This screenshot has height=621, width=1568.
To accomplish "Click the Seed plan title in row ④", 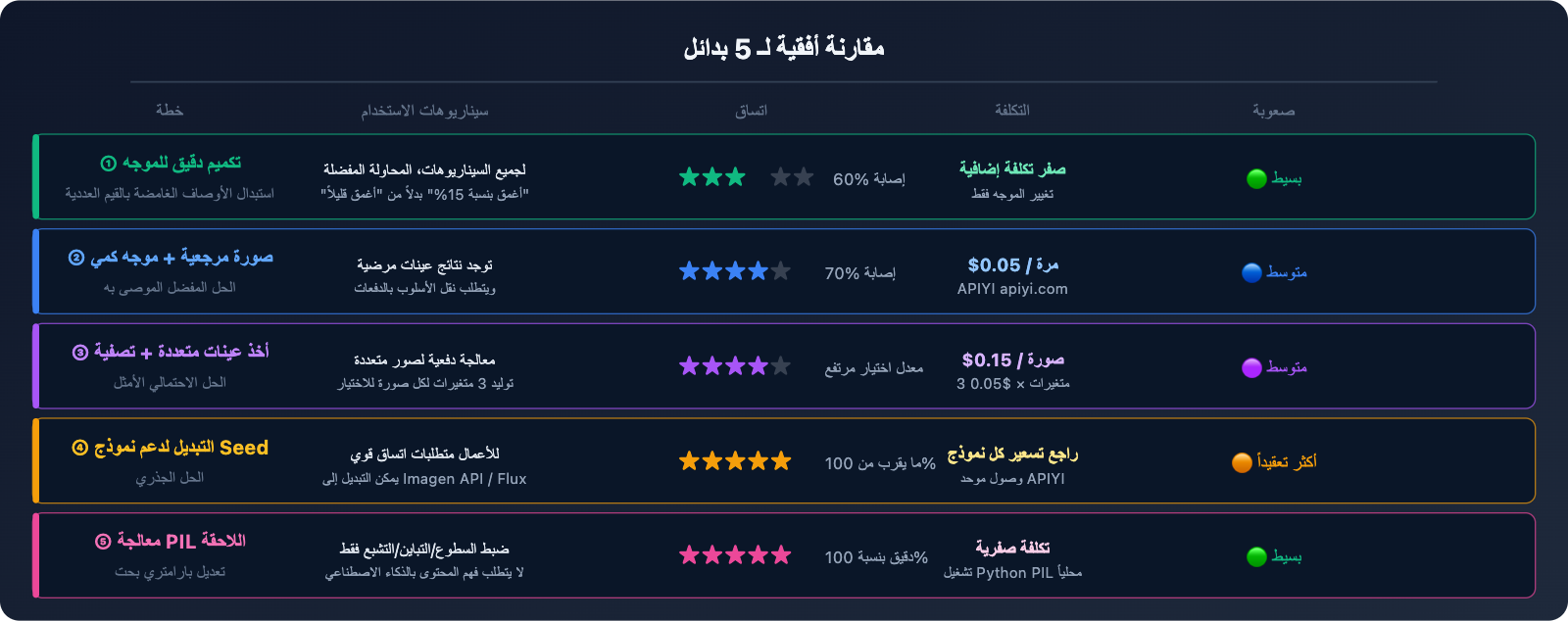I will click(x=170, y=448).
